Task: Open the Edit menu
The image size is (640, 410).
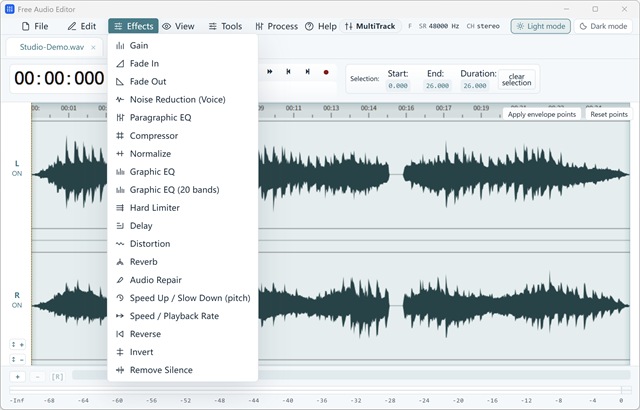Action: click(82, 26)
